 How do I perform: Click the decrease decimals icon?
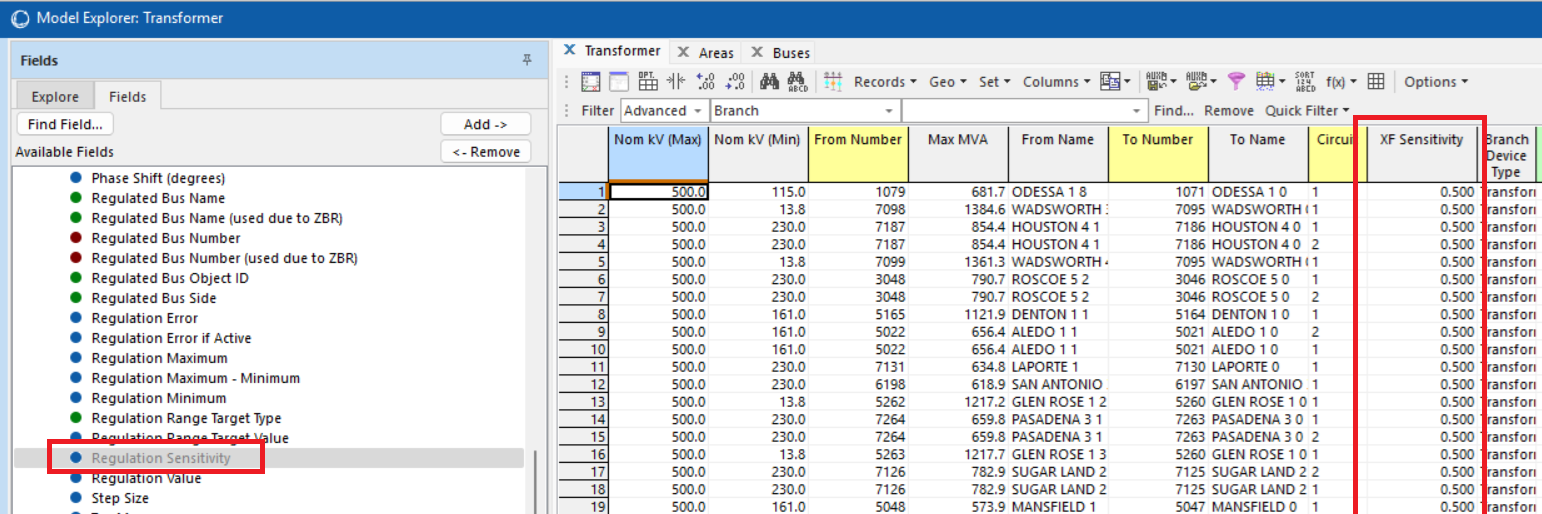(736, 82)
